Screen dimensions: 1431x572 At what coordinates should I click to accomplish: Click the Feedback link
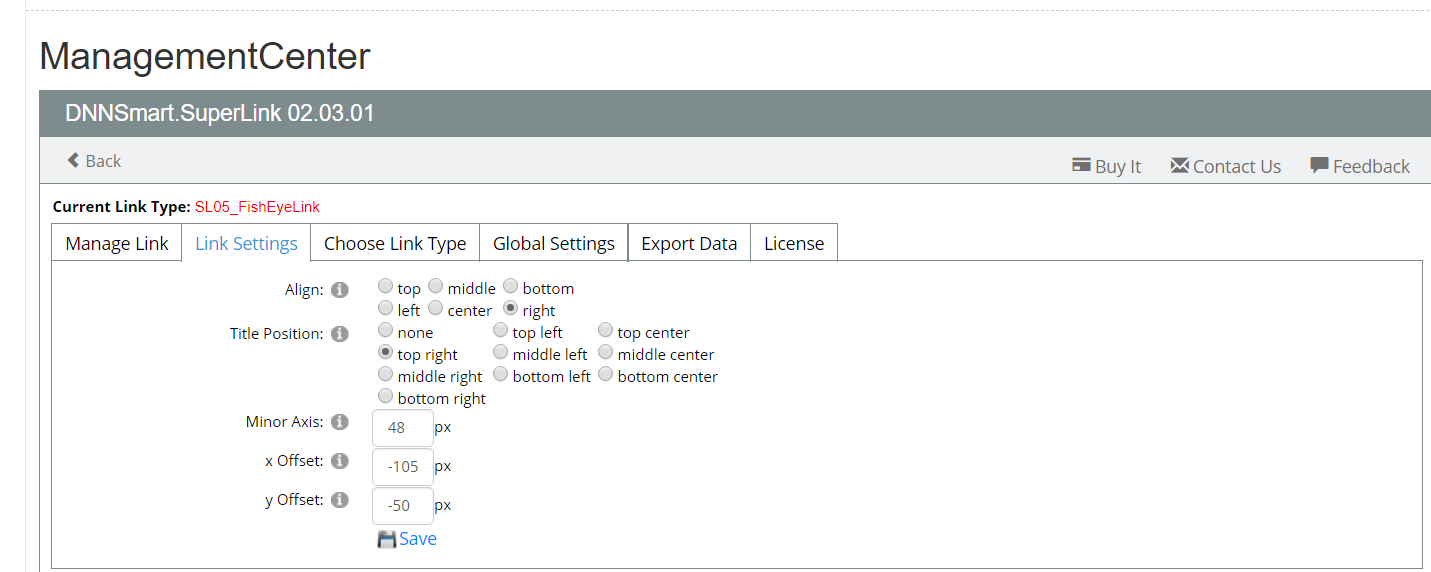(1360, 166)
